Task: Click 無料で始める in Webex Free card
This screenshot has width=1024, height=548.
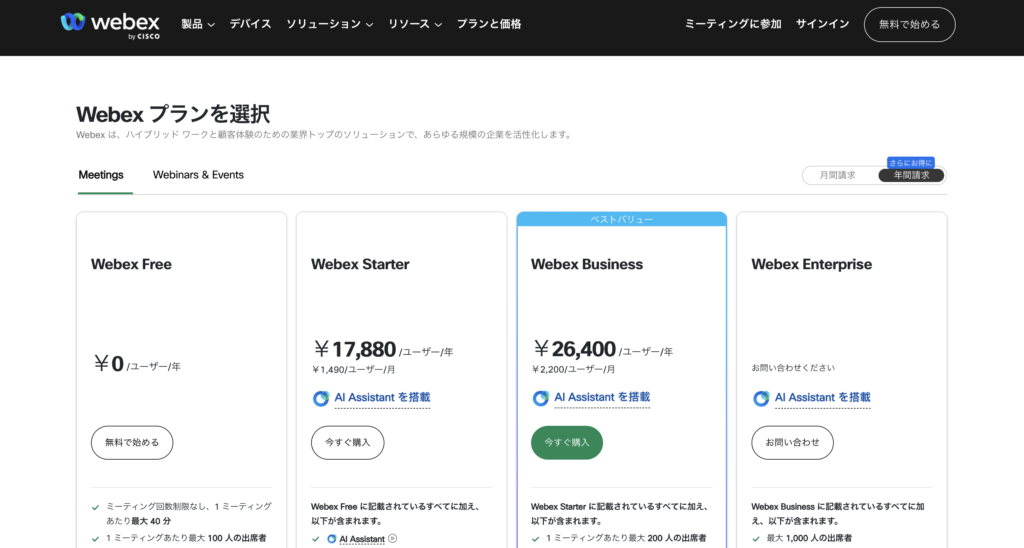Action: tap(132, 443)
